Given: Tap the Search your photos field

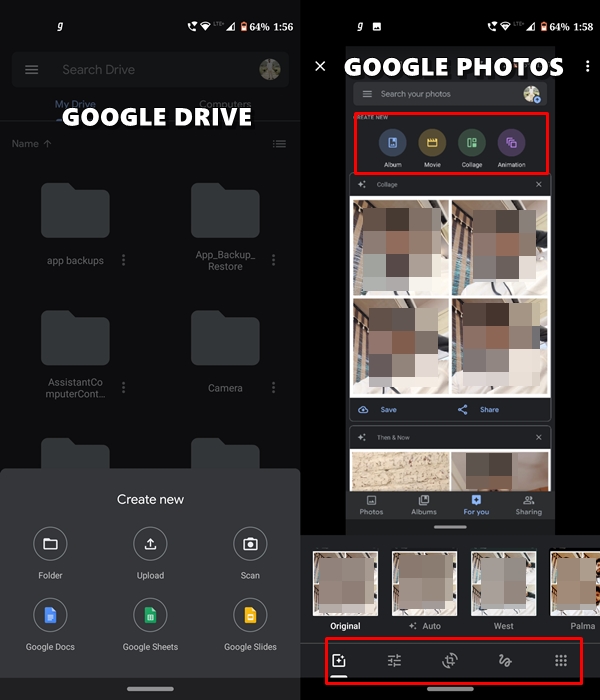Looking at the screenshot, I should click(450, 94).
